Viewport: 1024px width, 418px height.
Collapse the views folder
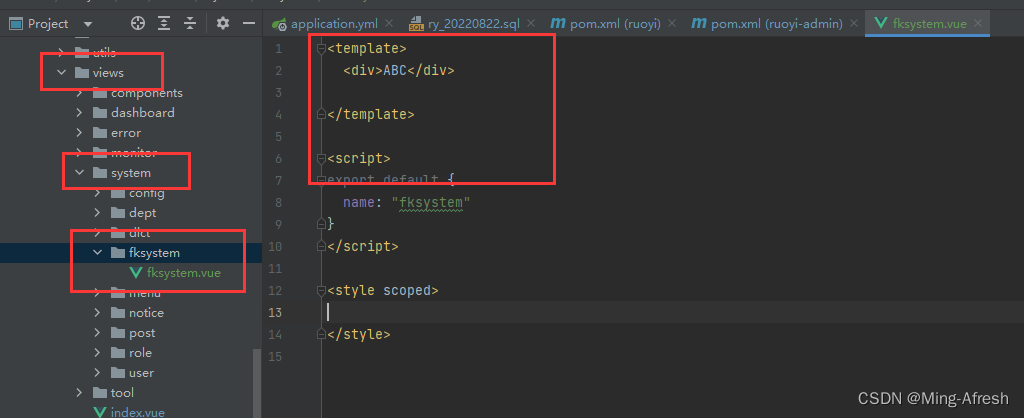click(x=62, y=73)
